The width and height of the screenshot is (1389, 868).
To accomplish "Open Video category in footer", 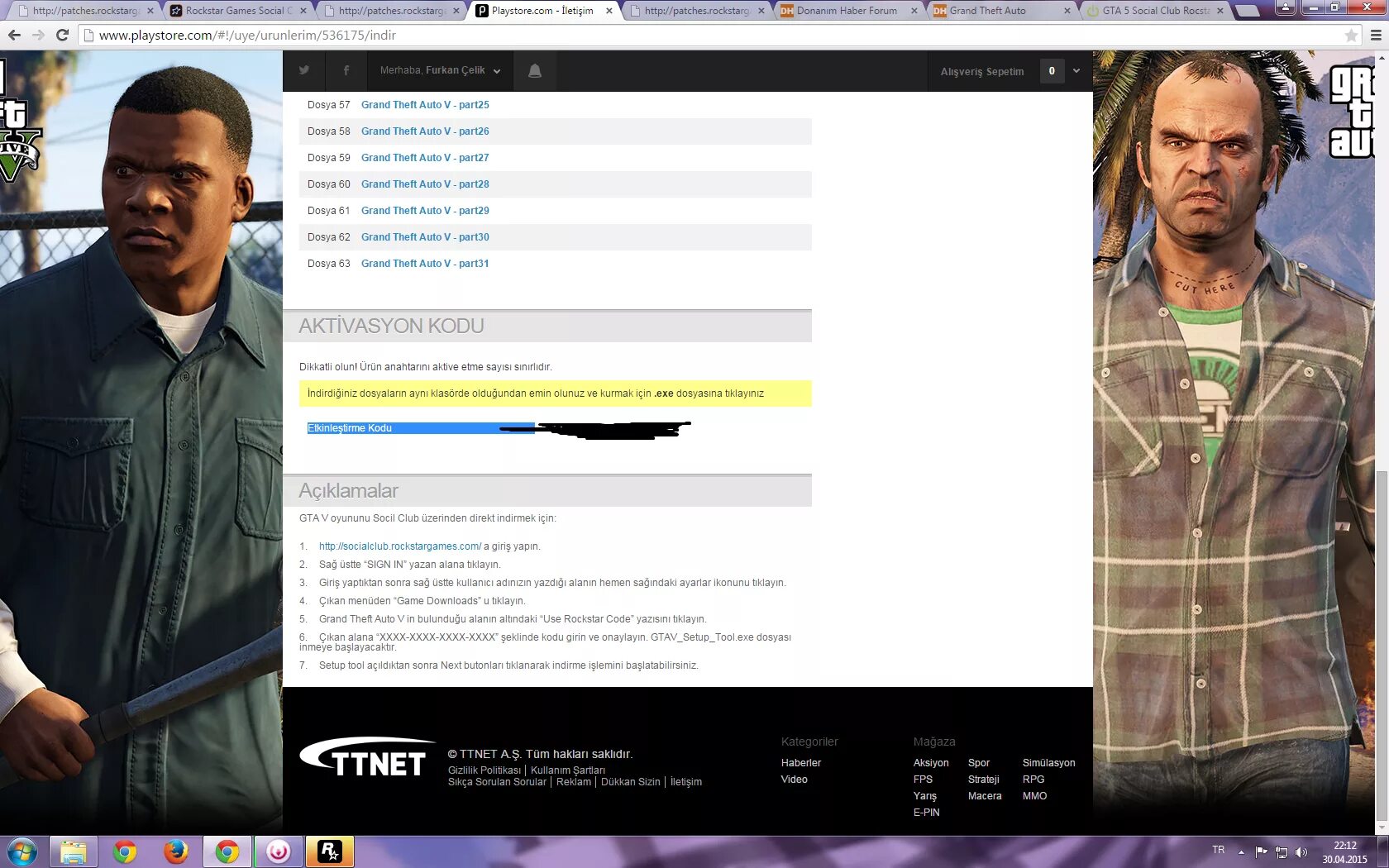I will pyautogui.click(x=795, y=780).
